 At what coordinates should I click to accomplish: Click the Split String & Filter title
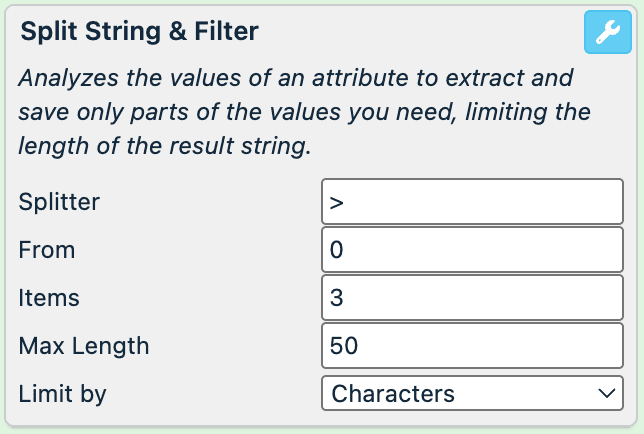[x=139, y=32]
